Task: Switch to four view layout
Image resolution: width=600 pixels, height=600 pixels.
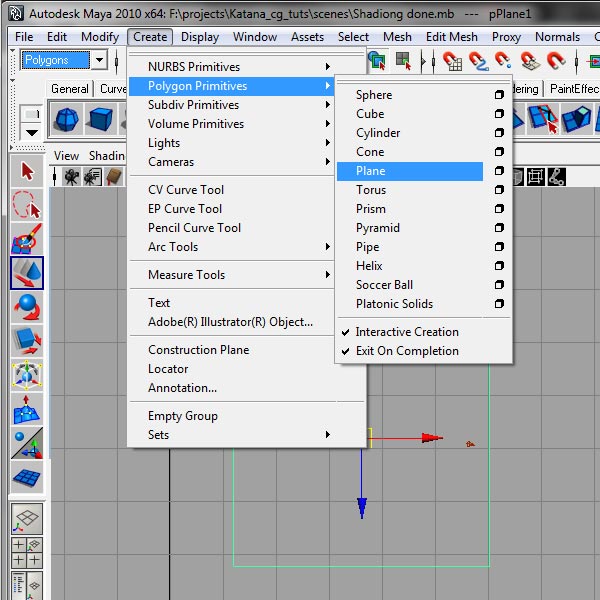Action: (27, 553)
